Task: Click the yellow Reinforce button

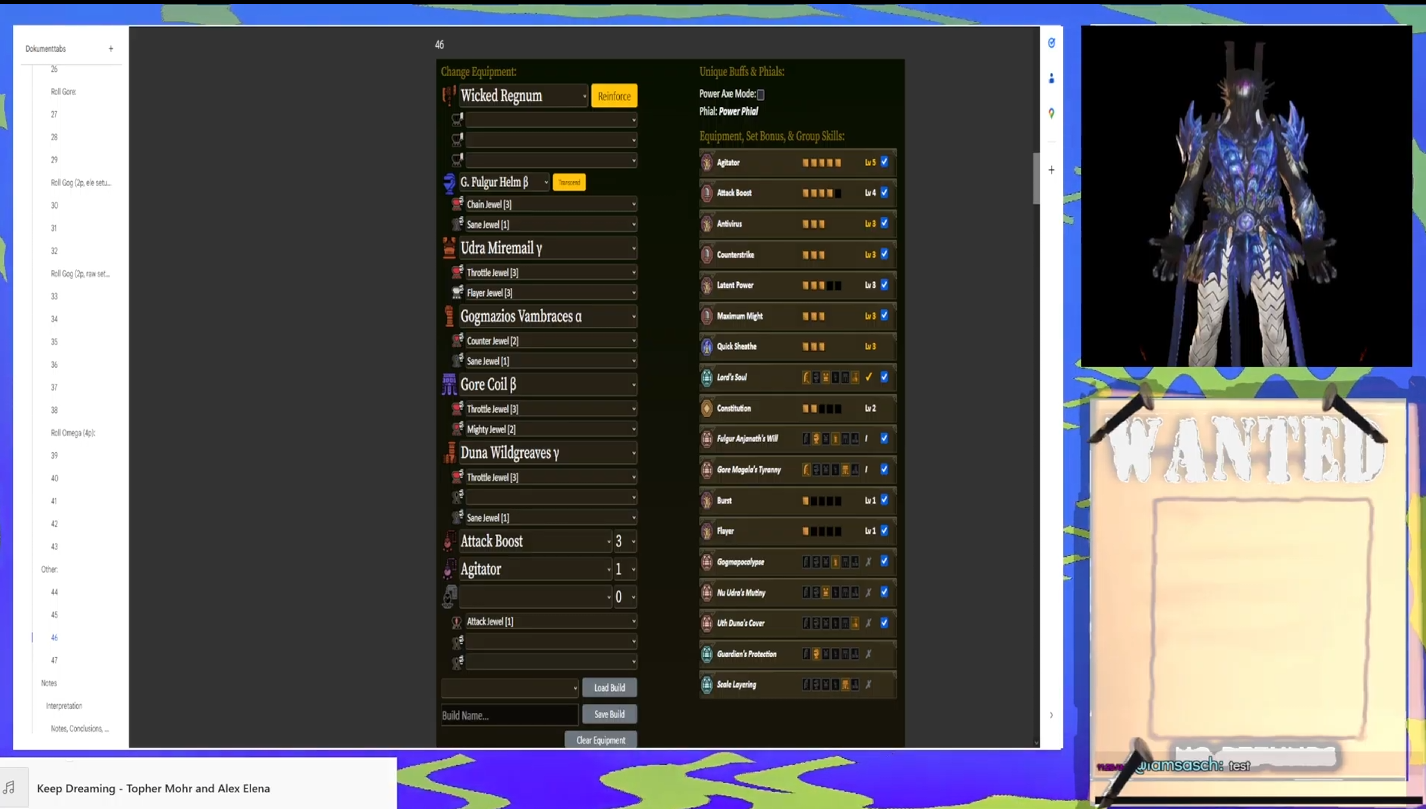Action: (x=614, y=96)
